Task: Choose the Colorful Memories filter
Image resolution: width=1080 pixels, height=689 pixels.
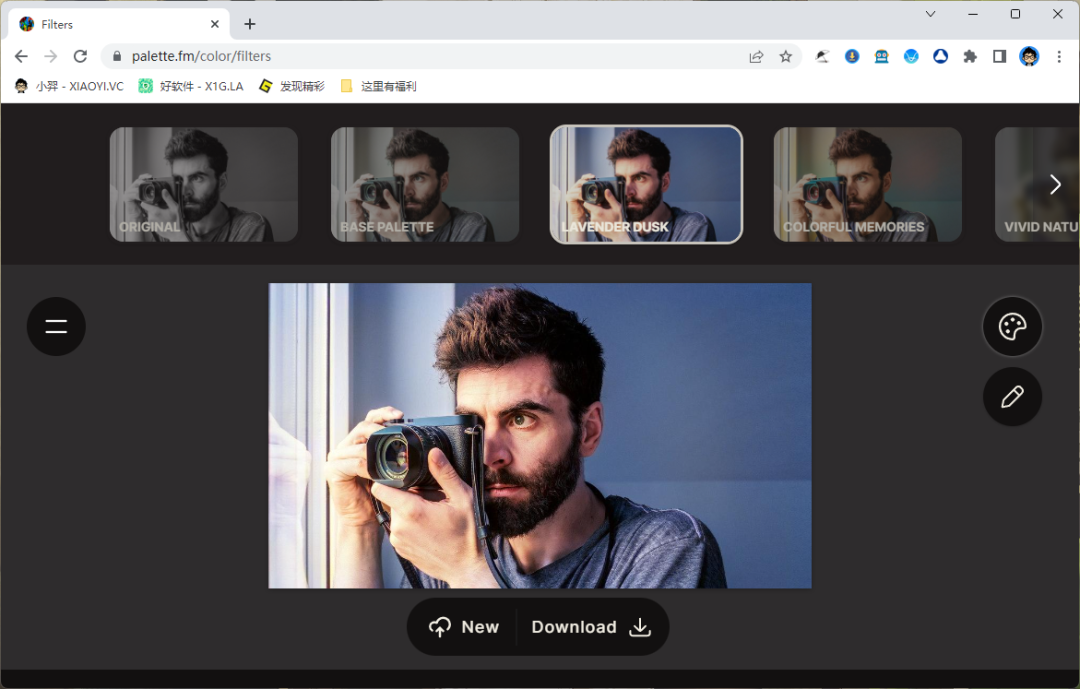Action: tap(867, 185)
